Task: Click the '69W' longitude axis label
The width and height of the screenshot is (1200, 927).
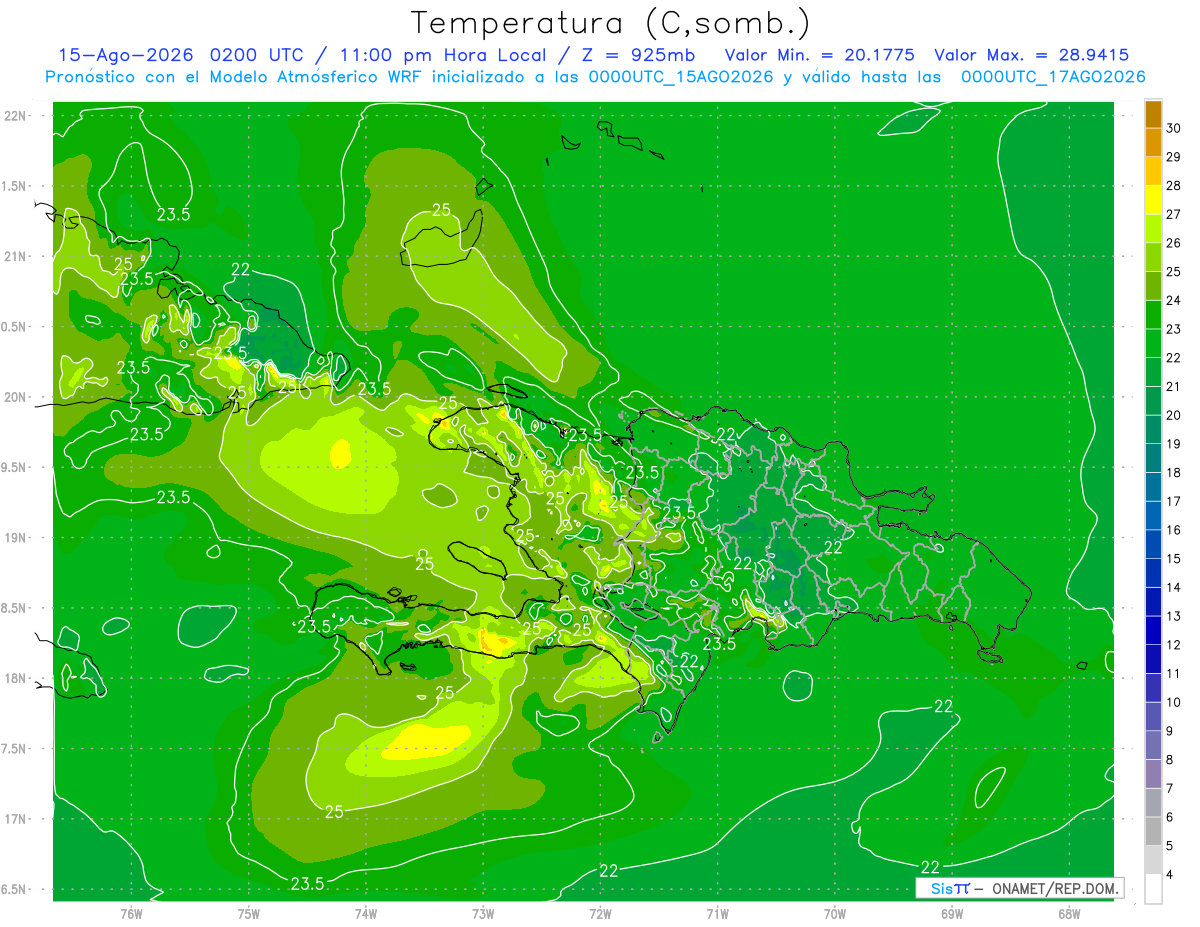Action: tap(952, 913)
